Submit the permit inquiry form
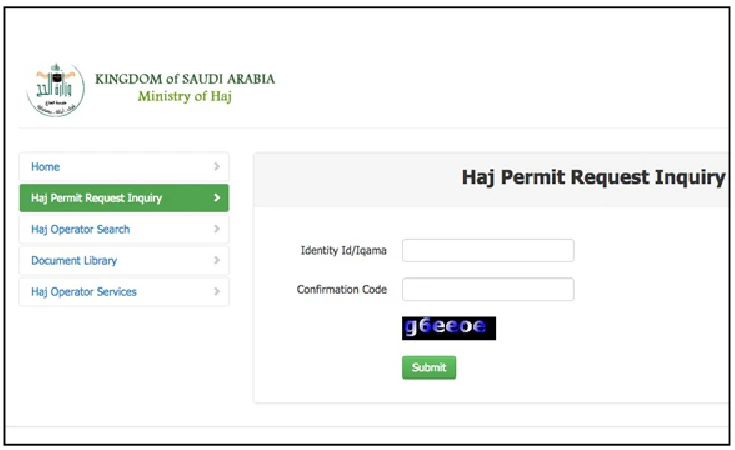735x450 pixels. 429,368
